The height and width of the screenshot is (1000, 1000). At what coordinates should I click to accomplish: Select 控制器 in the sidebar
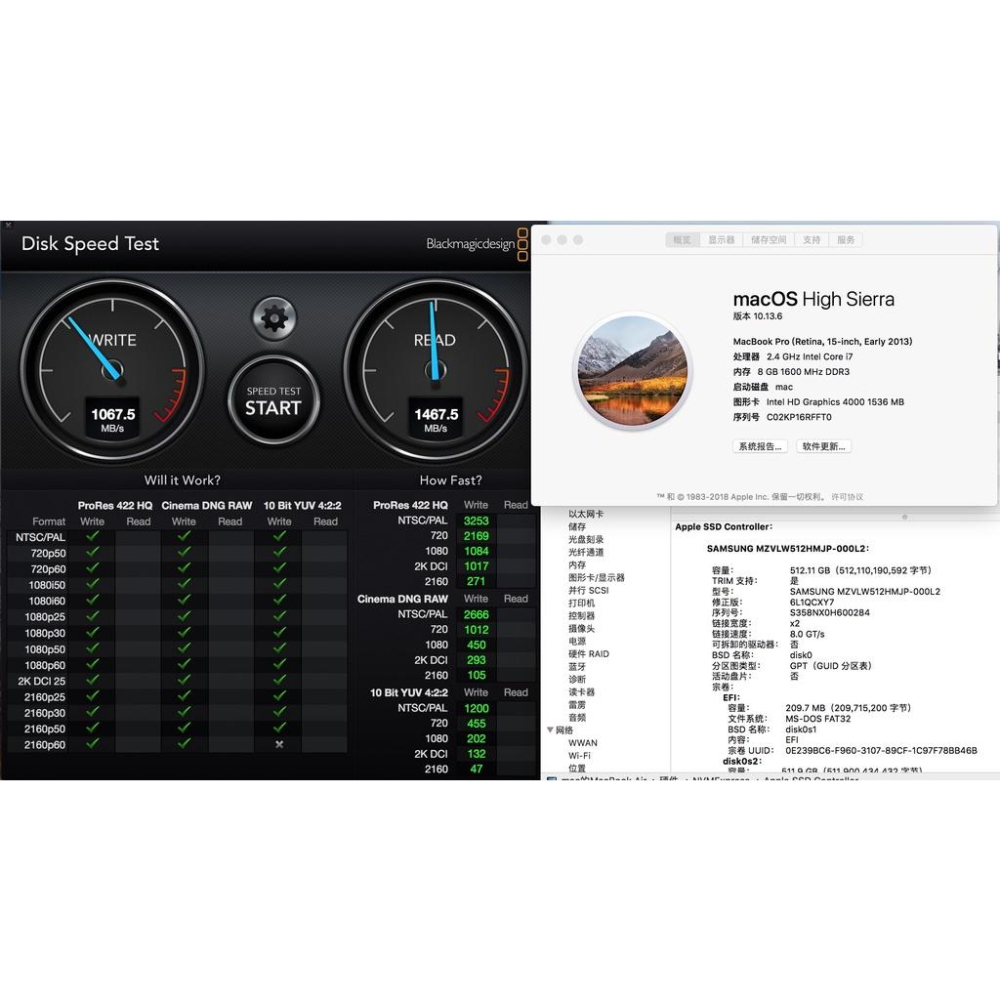[x=581, y=616]
